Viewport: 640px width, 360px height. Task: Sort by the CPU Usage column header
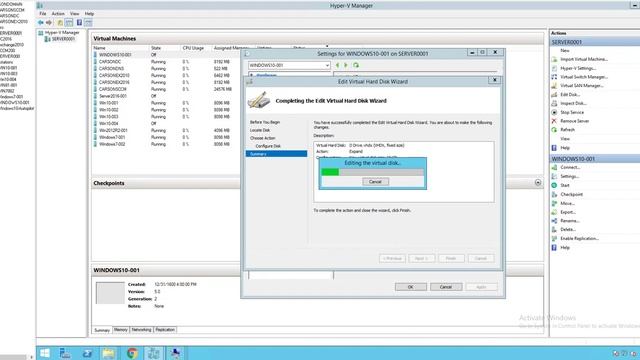(193, 48)
